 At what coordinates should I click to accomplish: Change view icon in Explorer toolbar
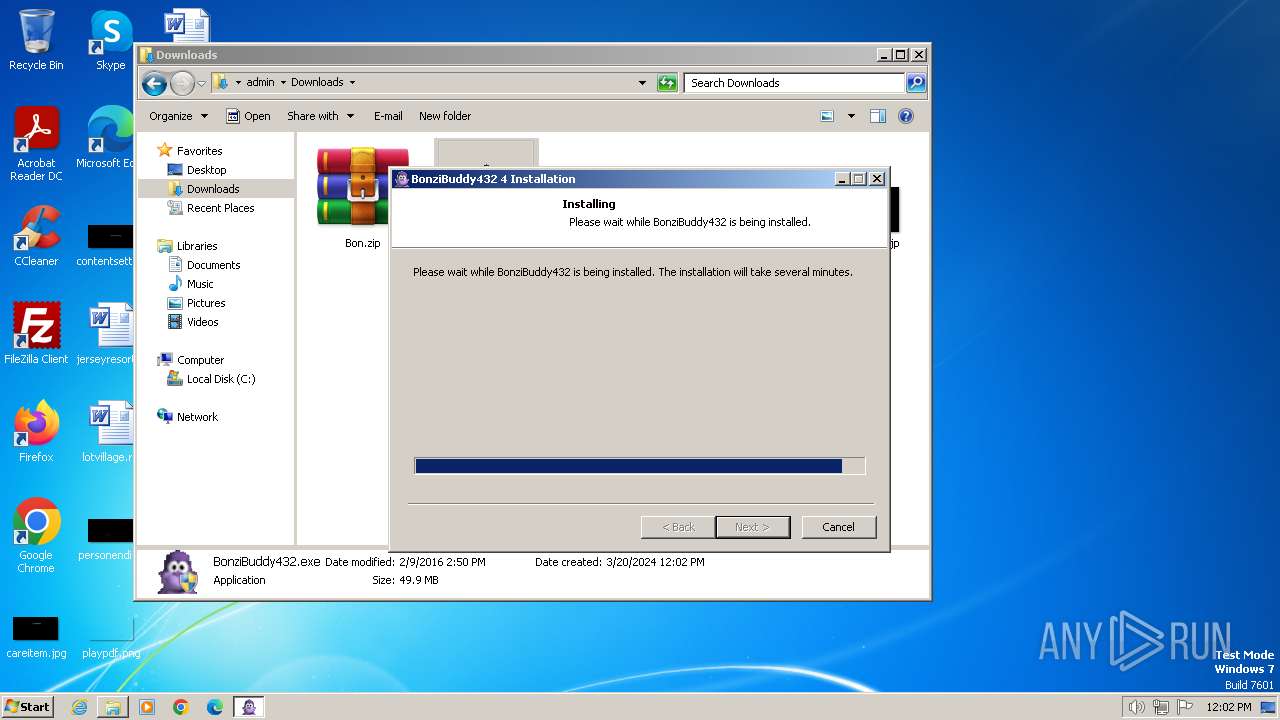(827, 116)
